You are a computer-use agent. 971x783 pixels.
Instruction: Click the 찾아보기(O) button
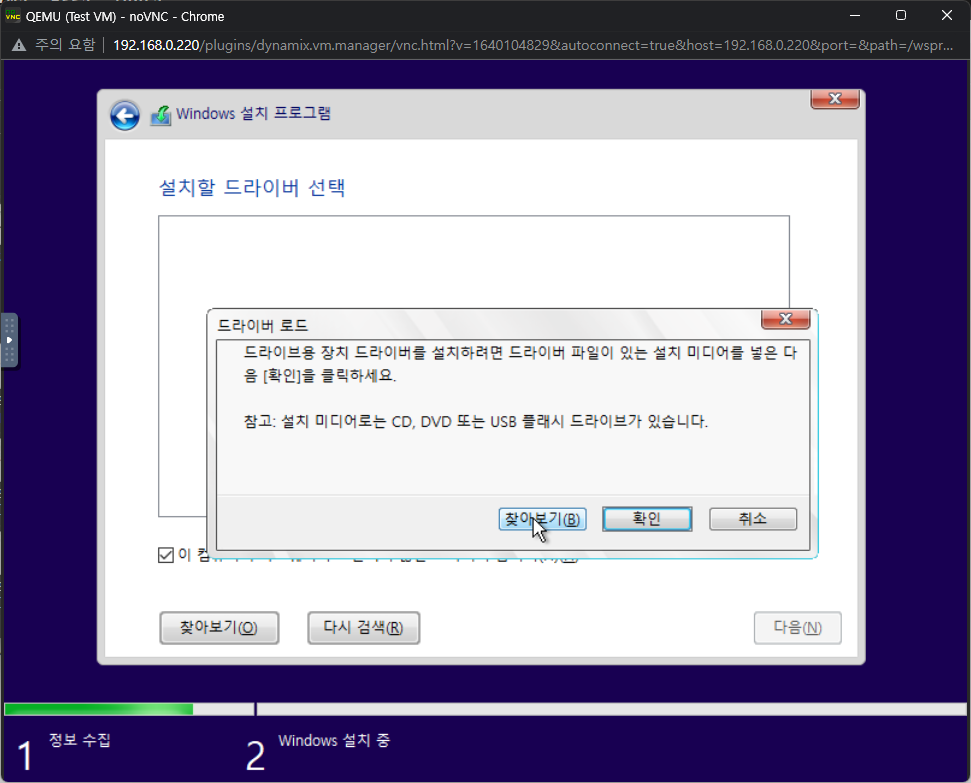pyautogui.click(x=219, y=628)
